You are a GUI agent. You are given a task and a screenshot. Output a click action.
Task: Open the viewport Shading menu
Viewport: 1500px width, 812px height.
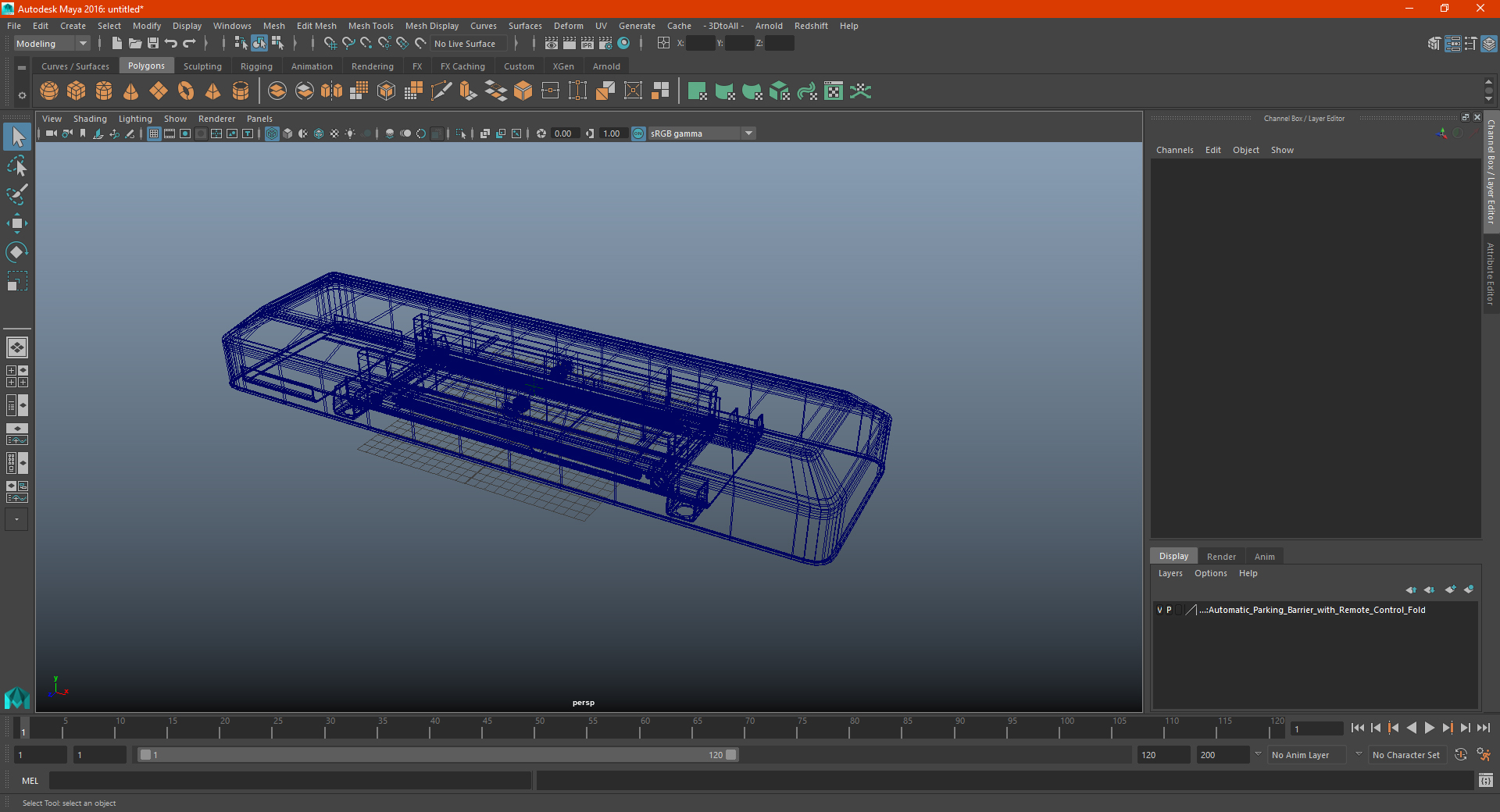(90, 119)
